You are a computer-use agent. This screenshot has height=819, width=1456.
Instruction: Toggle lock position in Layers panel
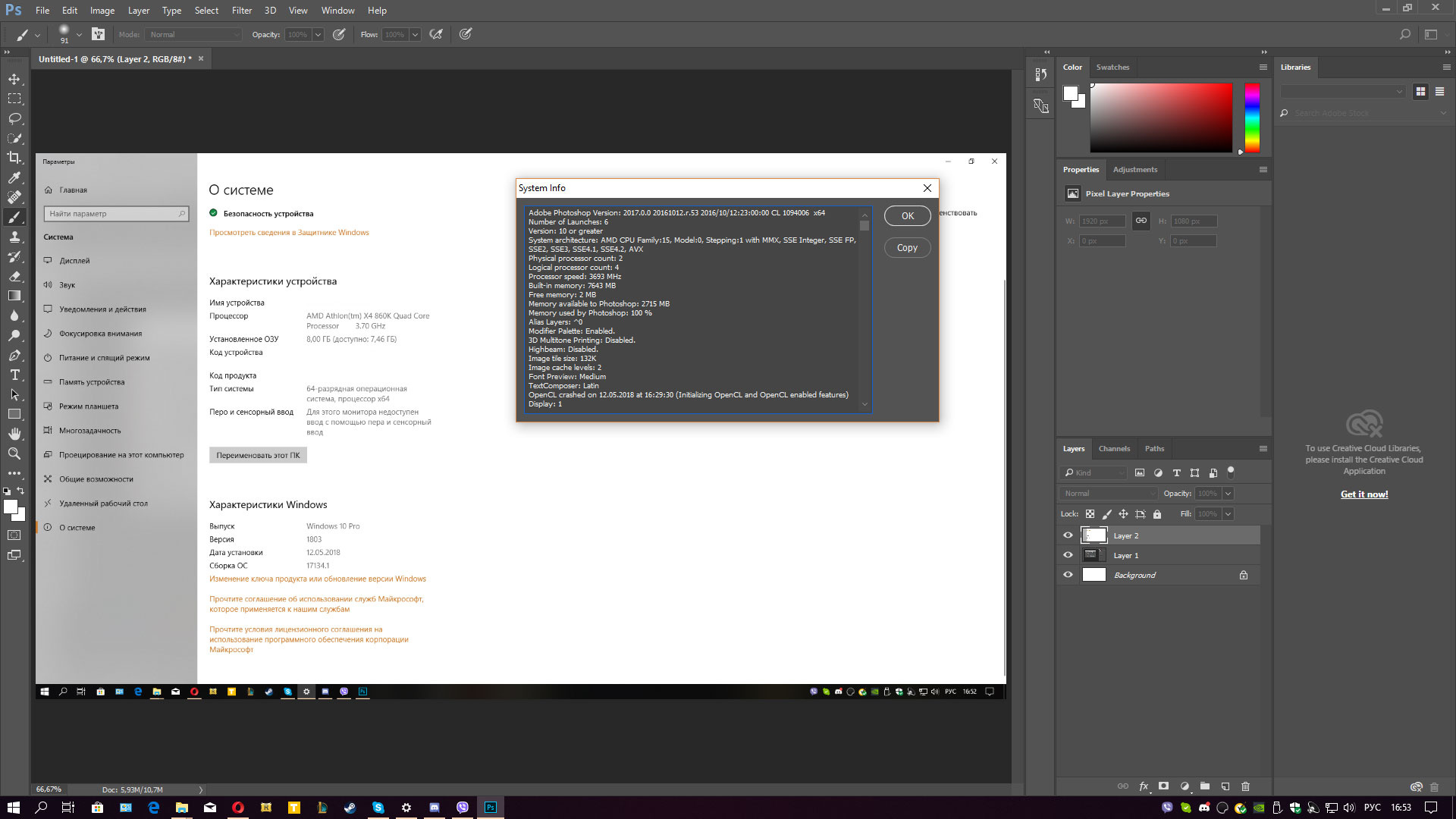pos(1123,514)
